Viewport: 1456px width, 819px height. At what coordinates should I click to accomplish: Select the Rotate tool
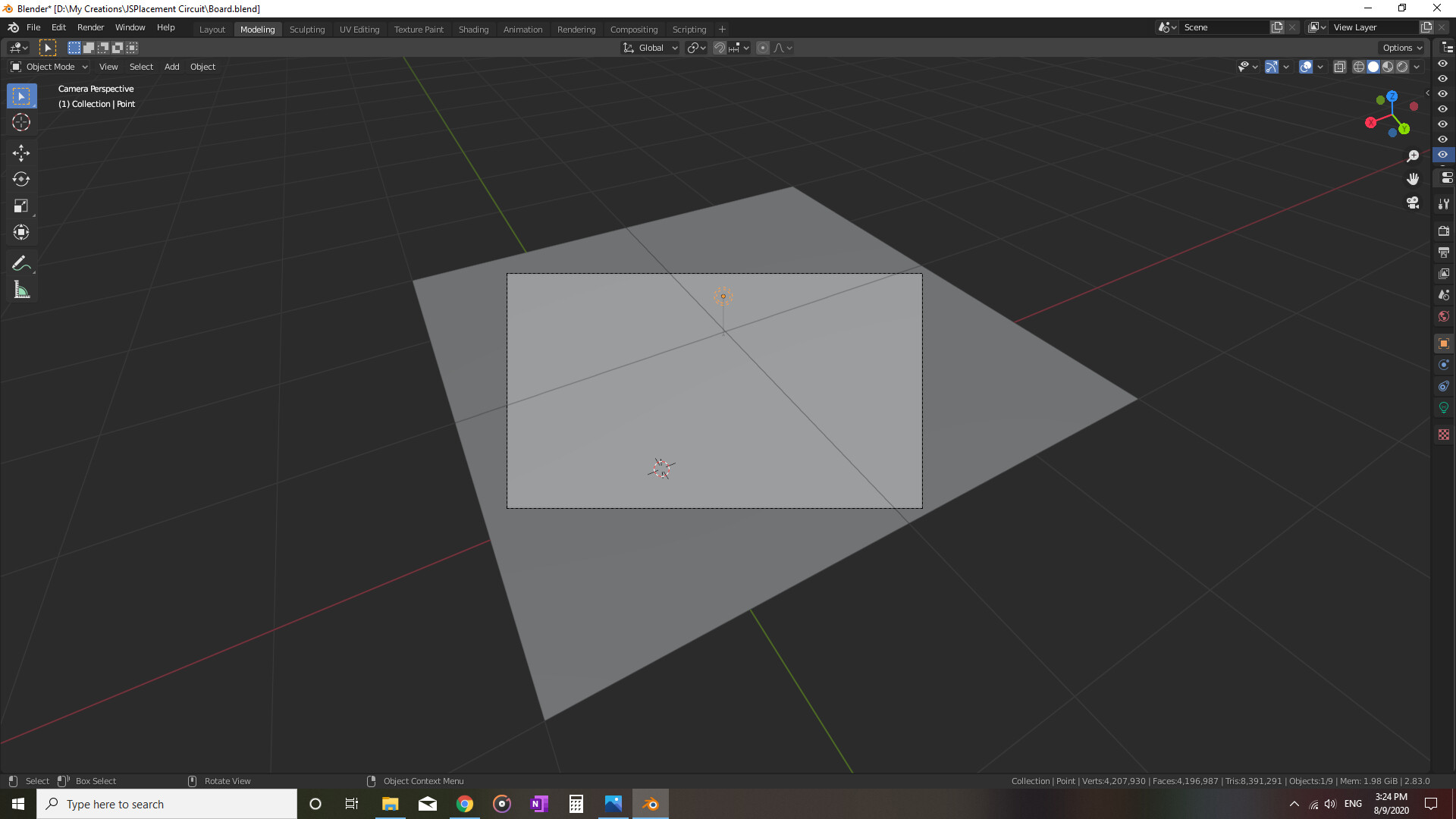click(x=20, y=179)
